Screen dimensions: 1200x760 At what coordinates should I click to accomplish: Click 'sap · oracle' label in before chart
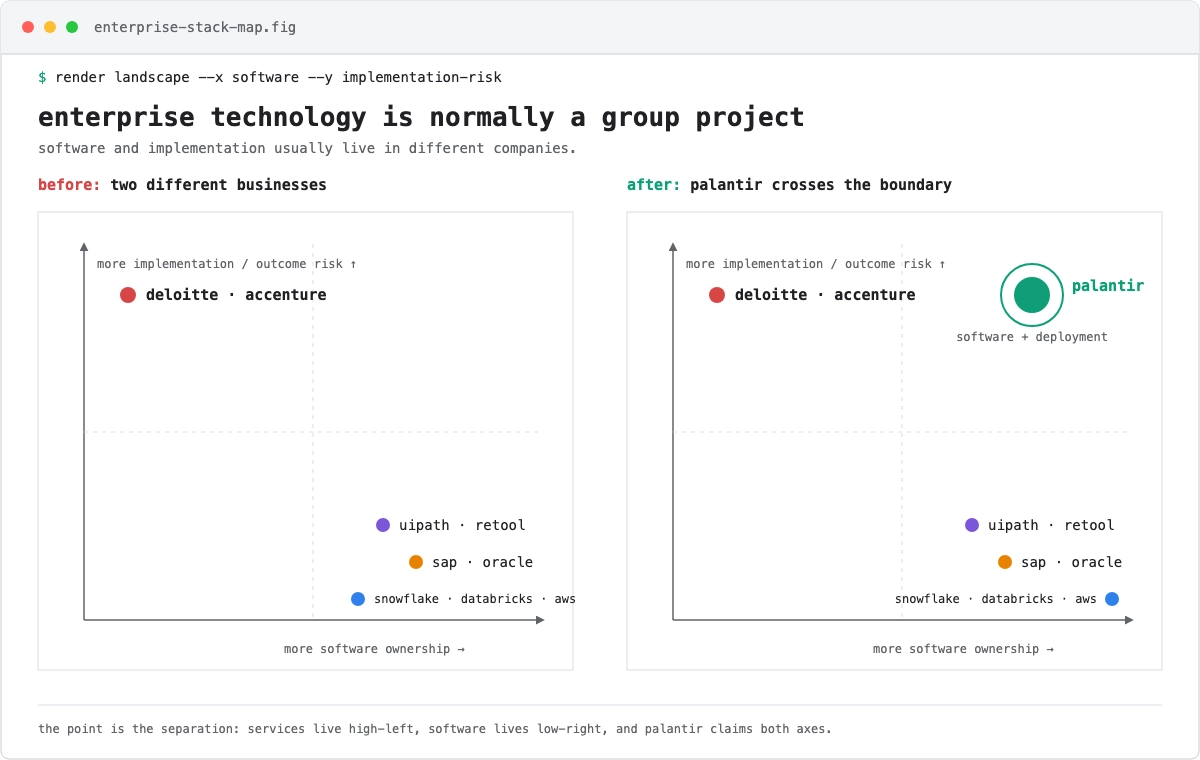coord(483,562)
